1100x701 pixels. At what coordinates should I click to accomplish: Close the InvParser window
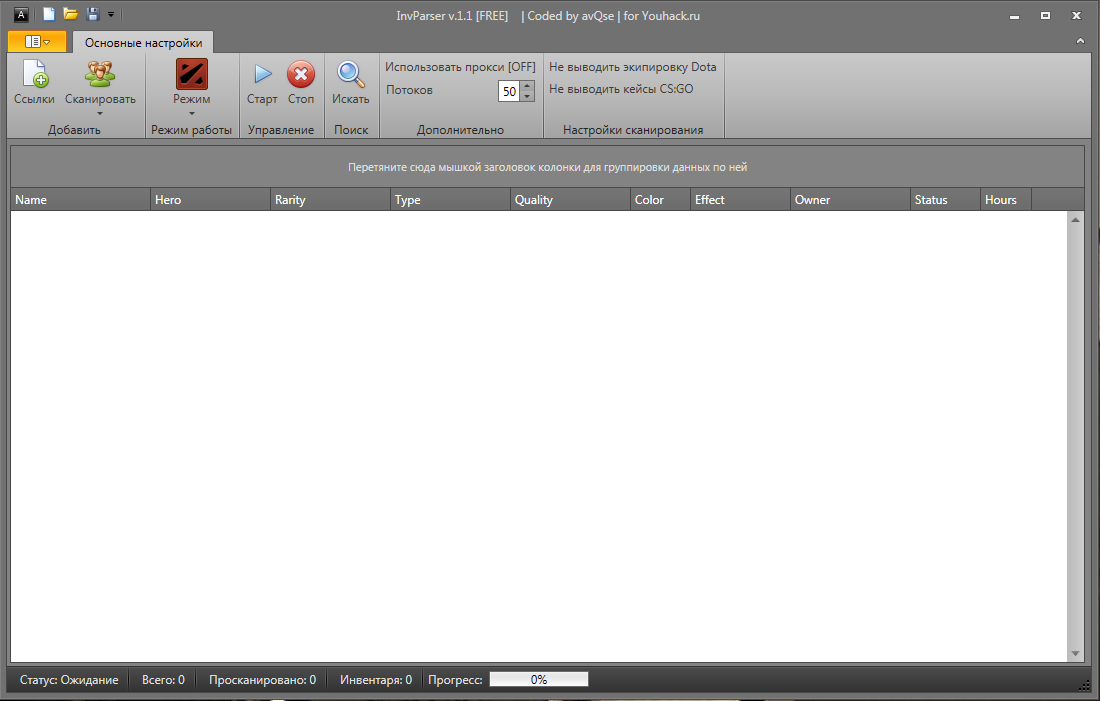[x=1076, y=15]
